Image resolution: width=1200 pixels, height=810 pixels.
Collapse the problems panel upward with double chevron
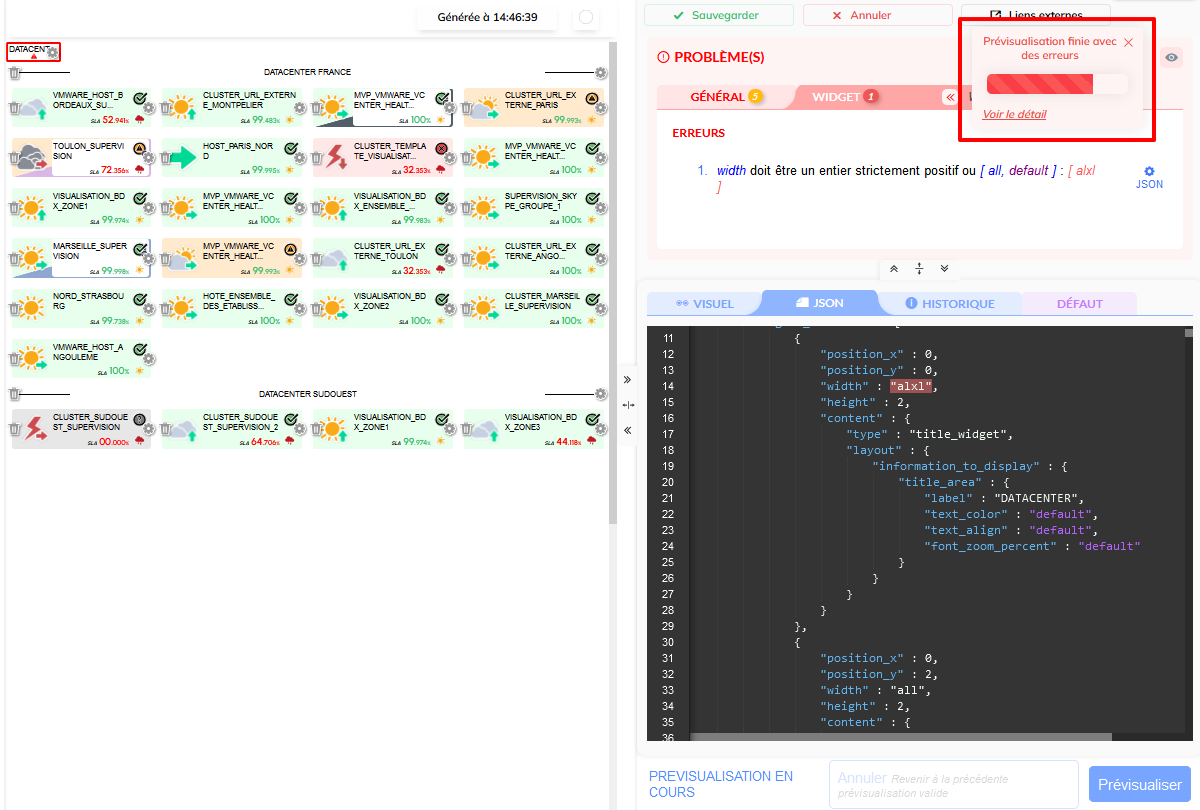pyautogui.click(x=894, y=269)
